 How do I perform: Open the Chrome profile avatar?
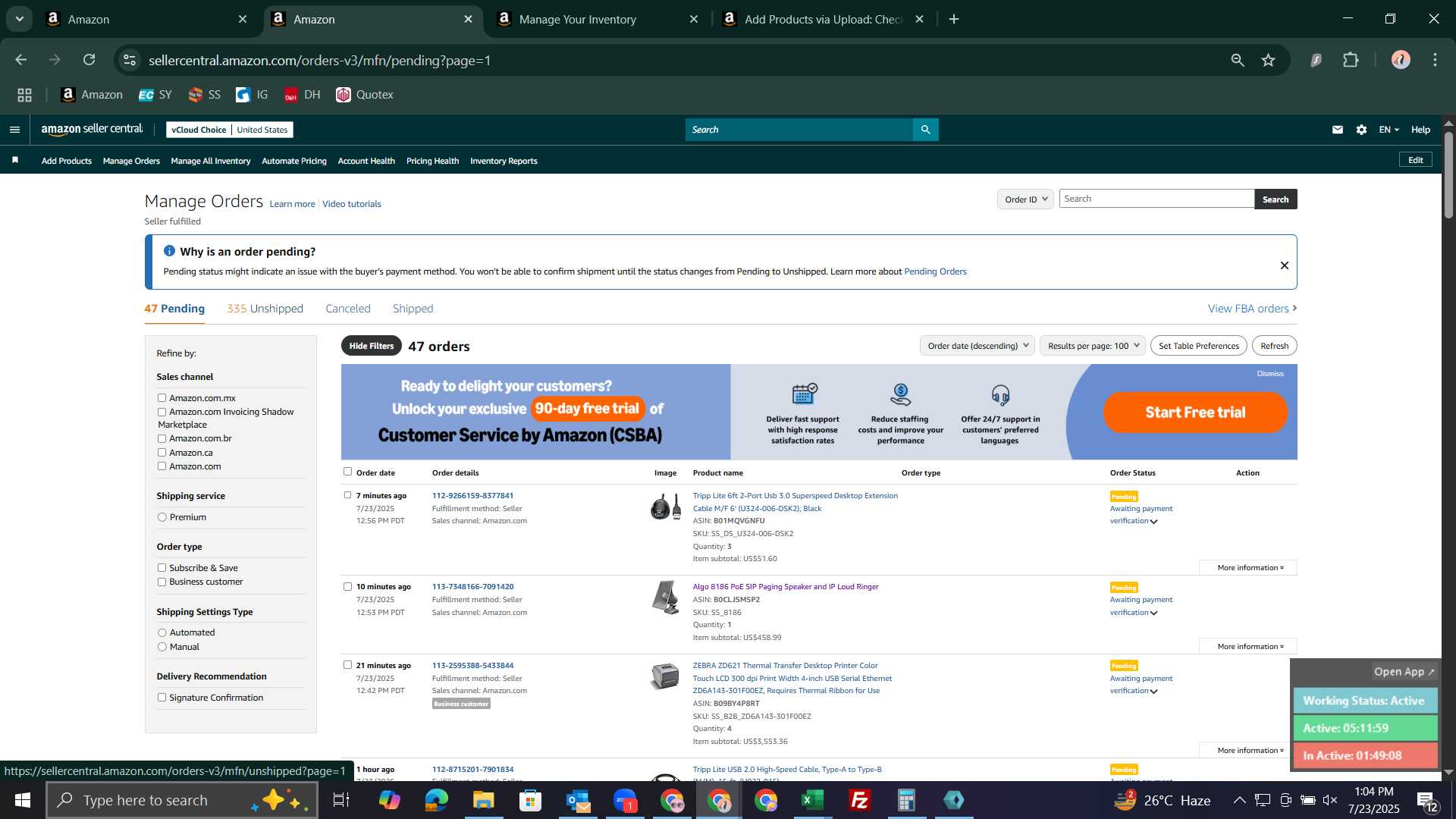(1401, 60)
